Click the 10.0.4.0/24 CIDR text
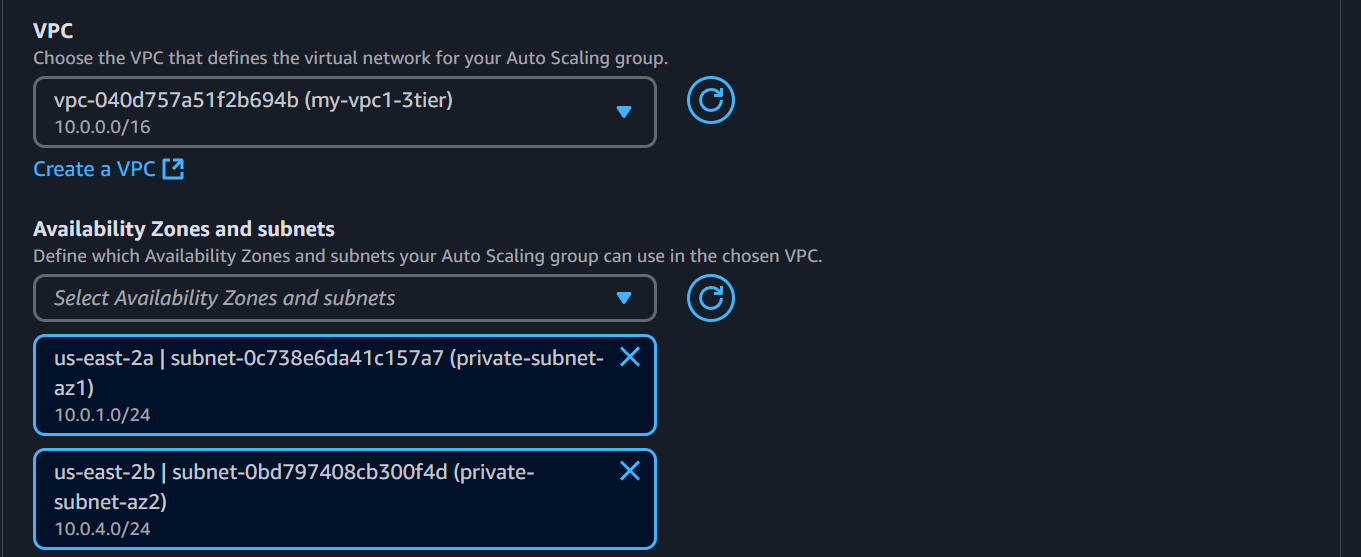 point(102,529)
